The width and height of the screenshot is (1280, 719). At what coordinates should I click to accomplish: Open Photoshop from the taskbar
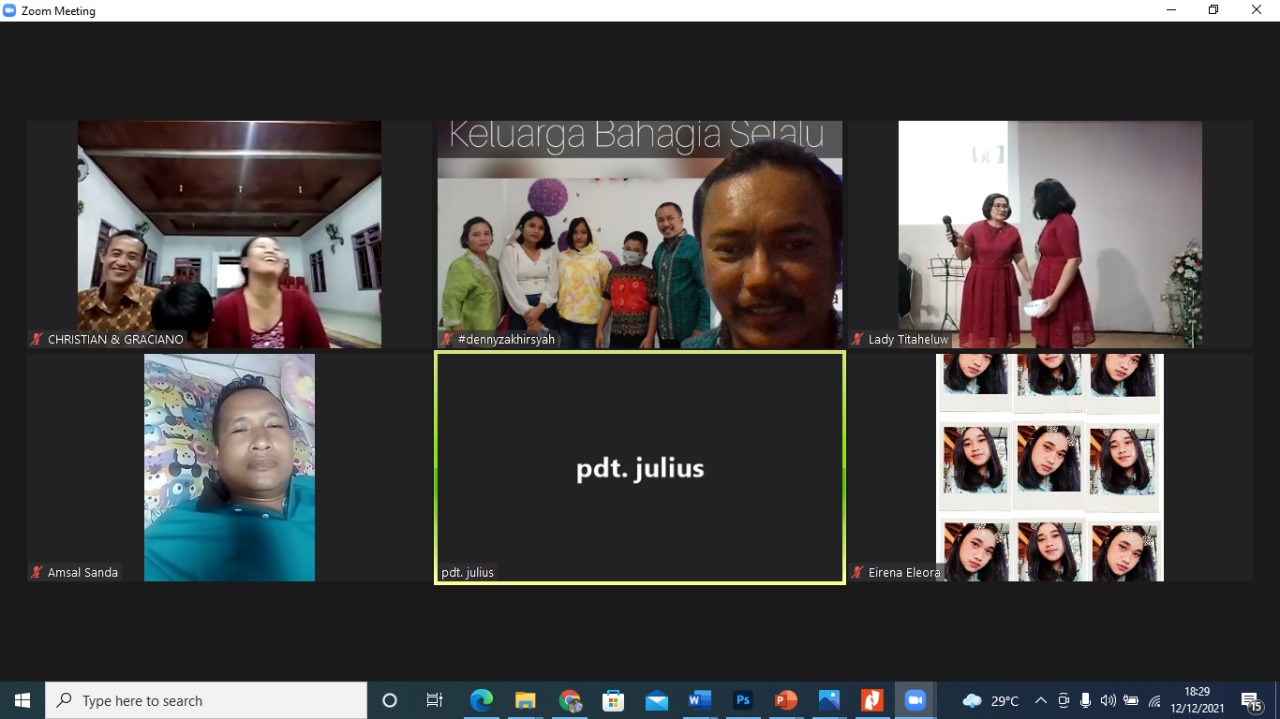743,701
